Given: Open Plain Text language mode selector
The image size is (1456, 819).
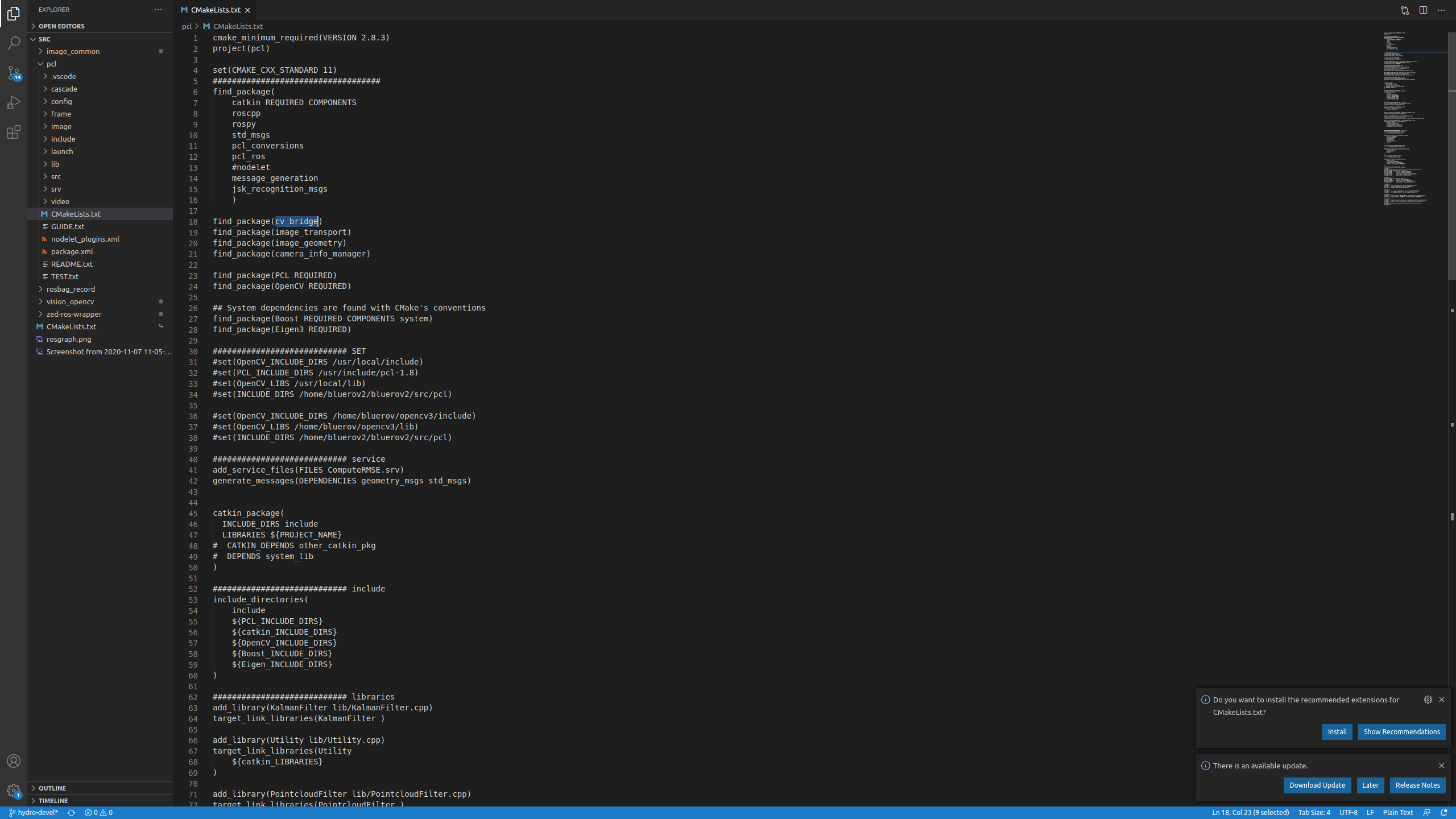Looking at the screenshot, I should point(1398,813).
